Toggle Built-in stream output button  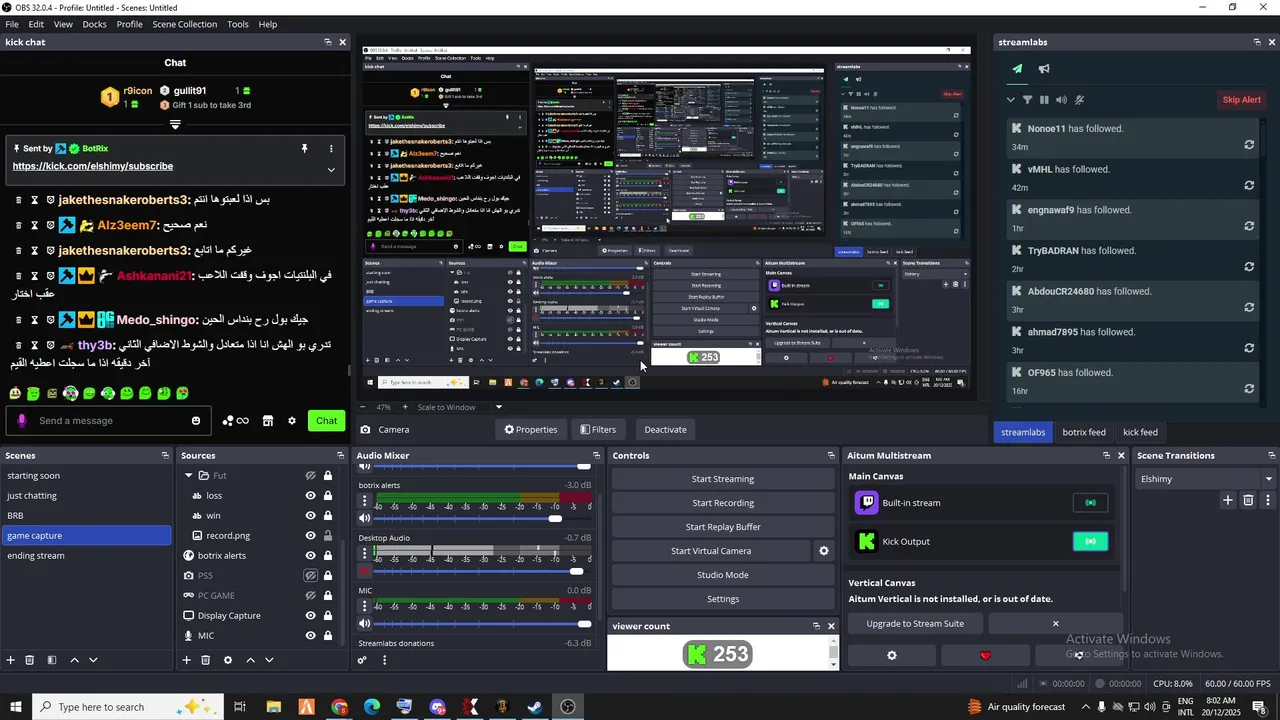1090,503
